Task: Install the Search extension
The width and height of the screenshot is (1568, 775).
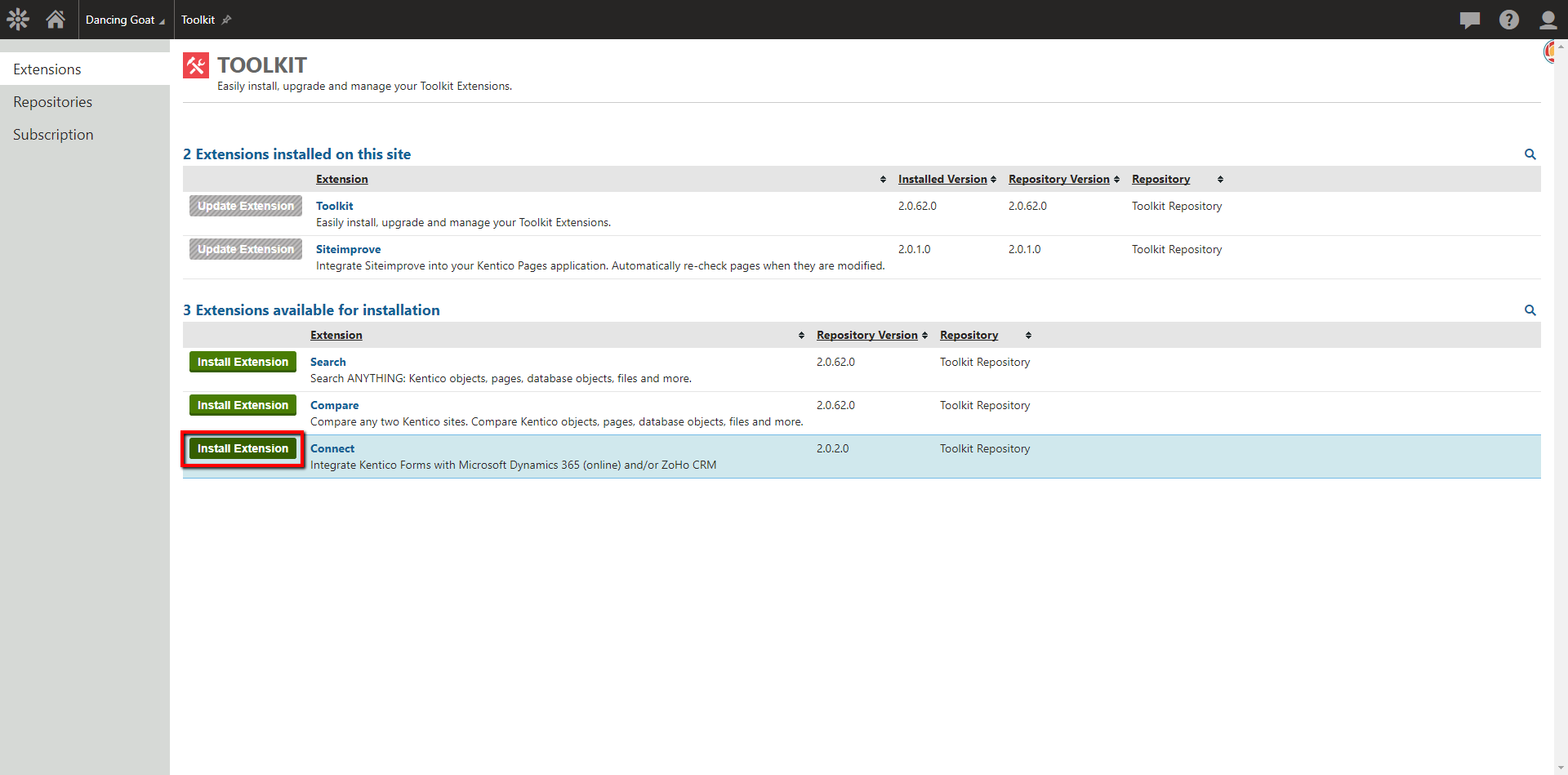Action: tap(243, 362)
